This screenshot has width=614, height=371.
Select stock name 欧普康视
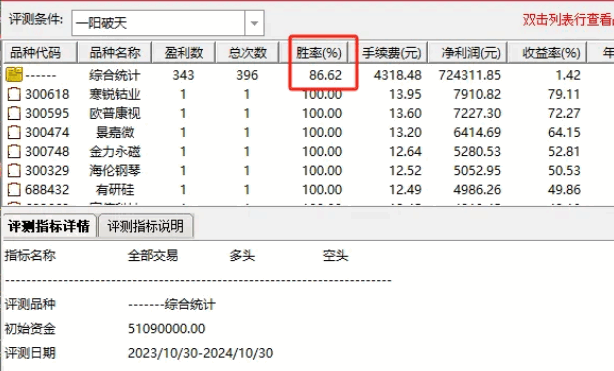click(115, 113)
